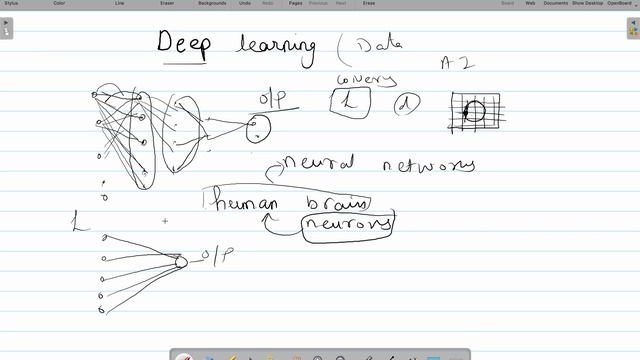Choose the Line width option in the toolbar
This screenshot has height=360, width=640.
120,3
